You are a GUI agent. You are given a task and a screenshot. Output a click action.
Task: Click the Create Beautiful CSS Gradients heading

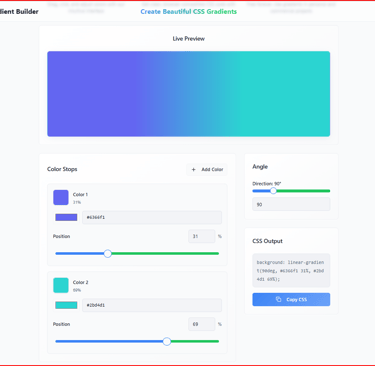pos(189,12)
